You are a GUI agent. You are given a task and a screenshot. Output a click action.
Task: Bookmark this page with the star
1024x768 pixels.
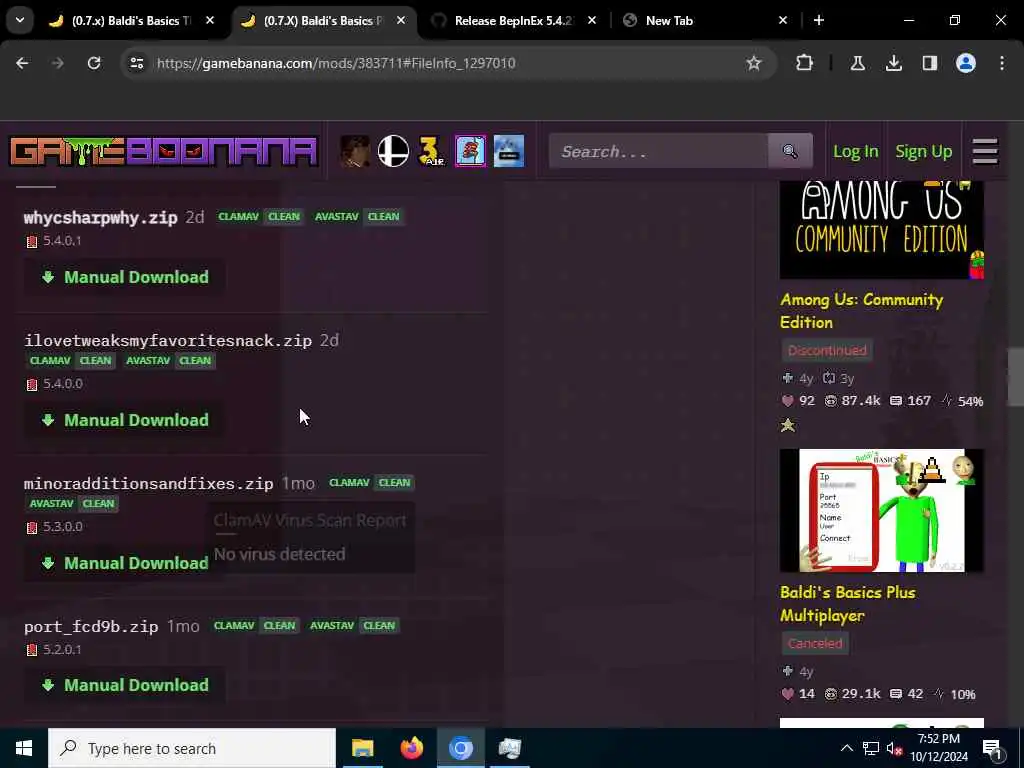754,63
